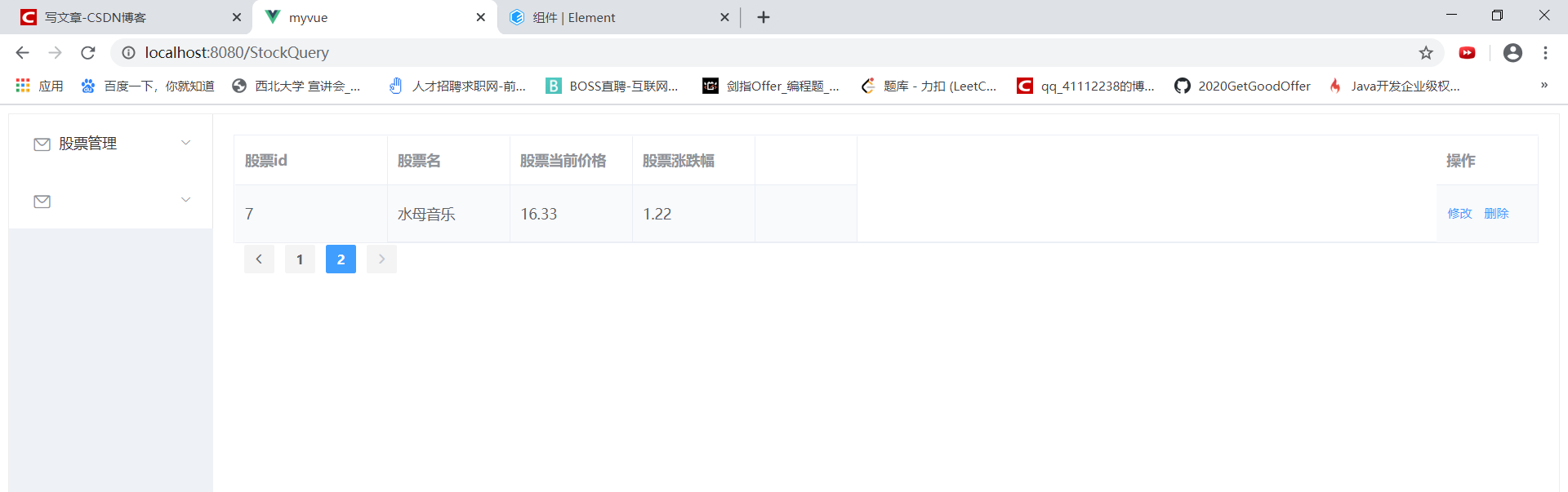
Task: Open the 人才招聘求职网 bookmark
Action: [x=457, y=86]
